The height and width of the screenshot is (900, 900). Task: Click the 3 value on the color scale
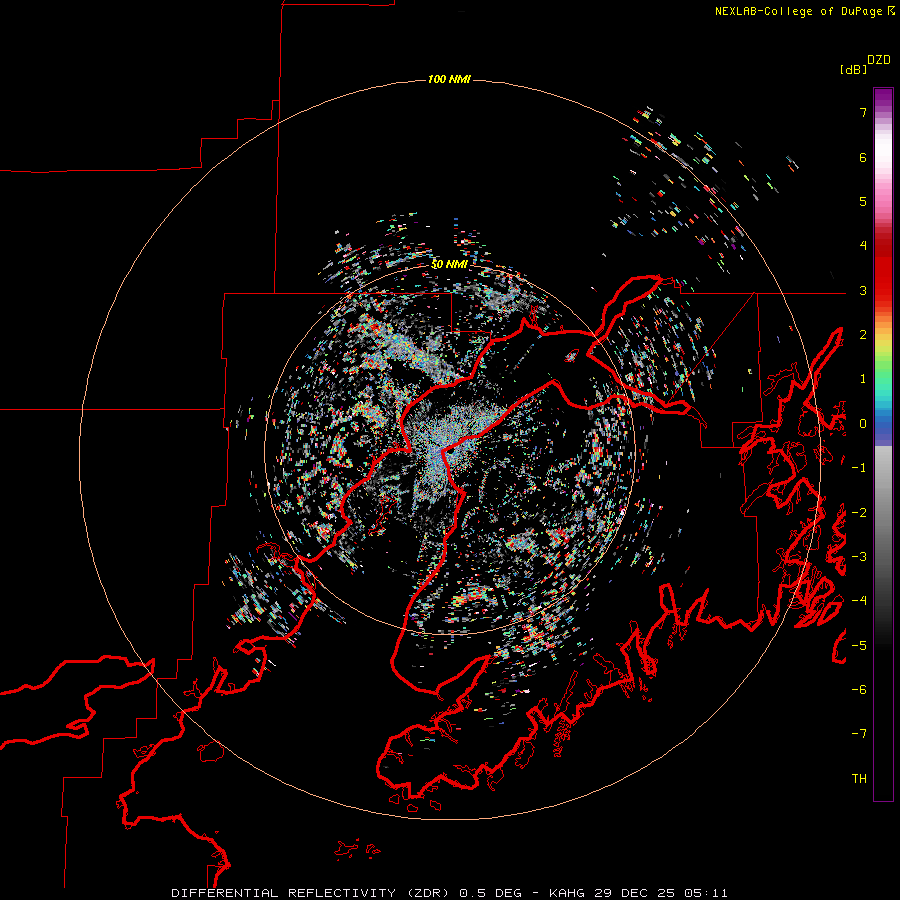pos(863,290)
